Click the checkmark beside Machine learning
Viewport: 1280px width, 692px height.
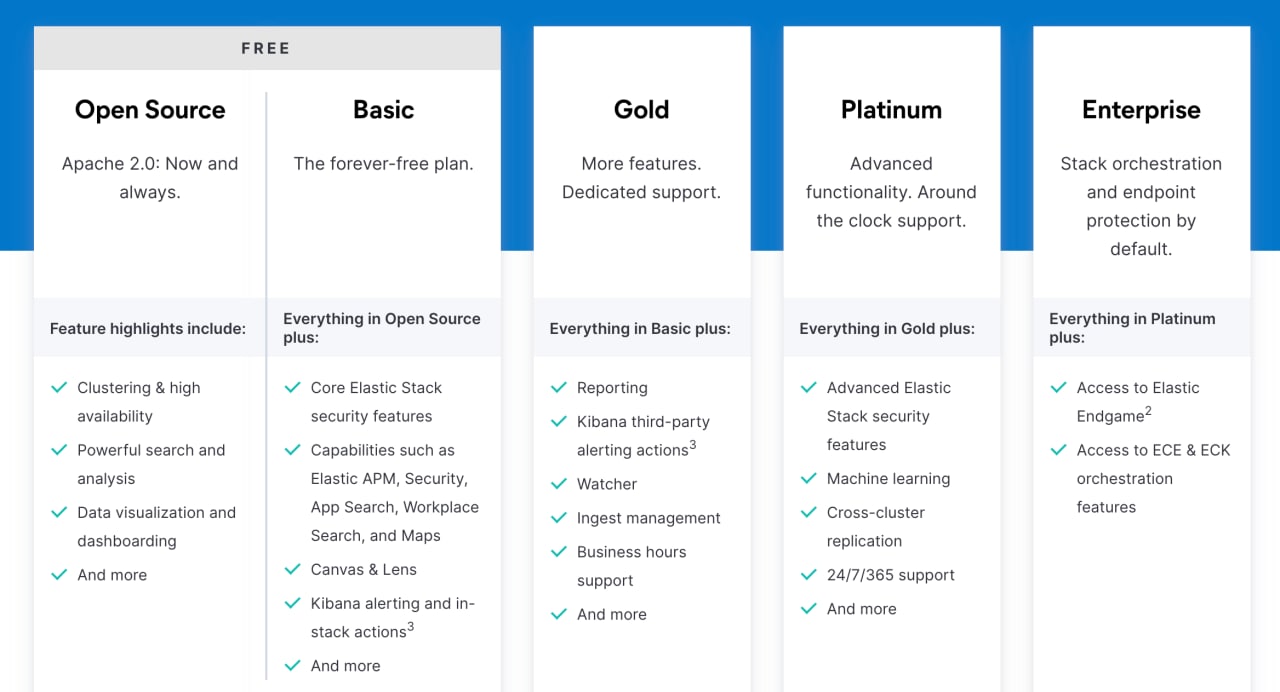click(809, 478)
